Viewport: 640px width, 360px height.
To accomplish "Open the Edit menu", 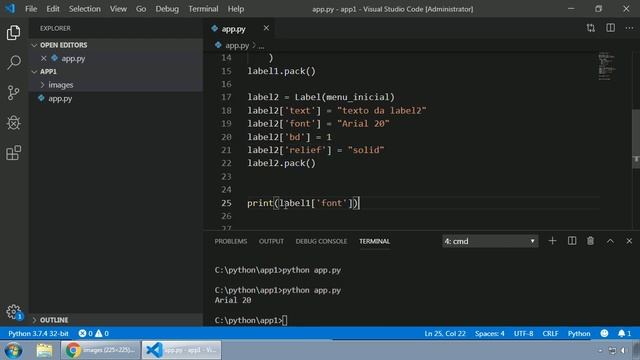I will 53,9.
